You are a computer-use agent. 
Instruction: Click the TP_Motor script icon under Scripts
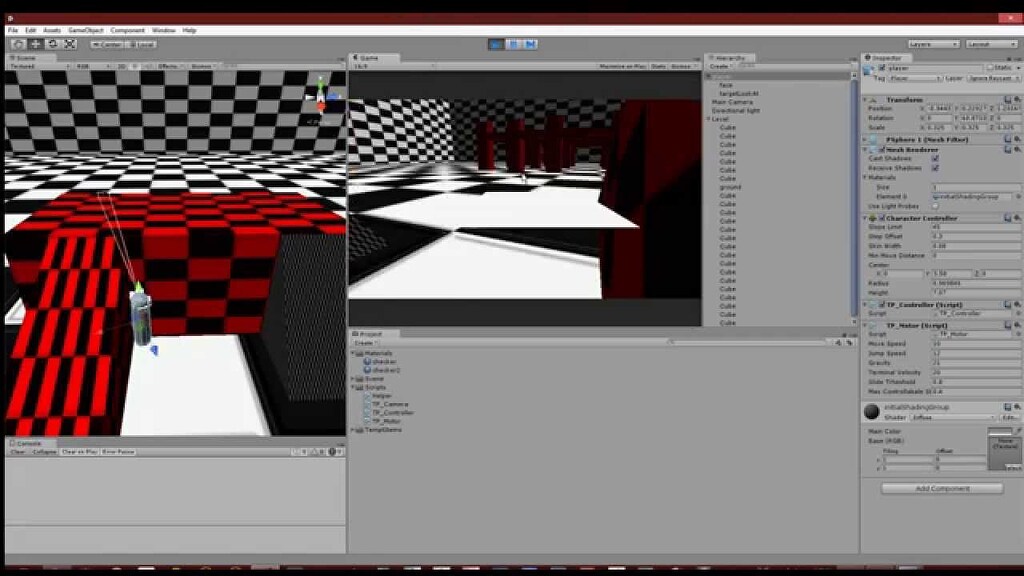click(365, 419)
